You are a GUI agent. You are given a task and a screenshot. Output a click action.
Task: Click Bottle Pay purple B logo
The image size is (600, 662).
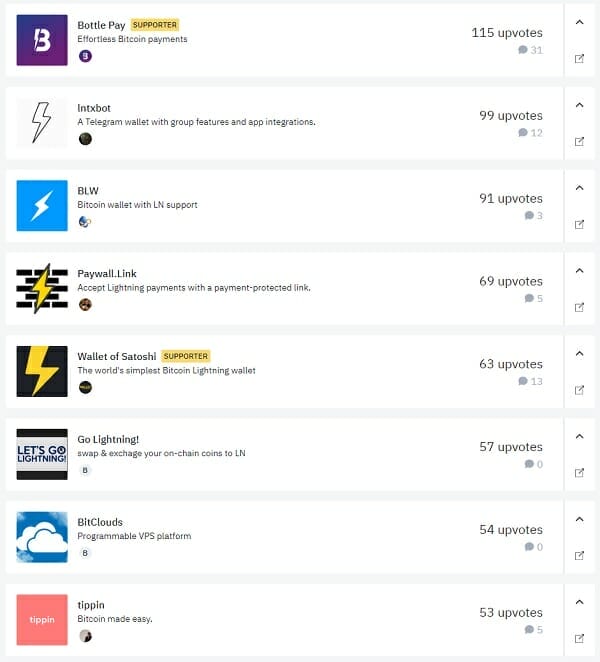pyautogui.click(x=42, y=40)
